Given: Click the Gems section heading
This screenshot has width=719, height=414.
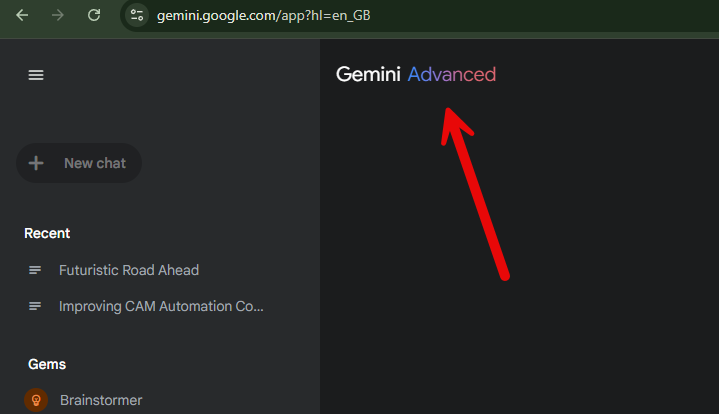Looking at the screenshot, I should (x=47, y=364).
